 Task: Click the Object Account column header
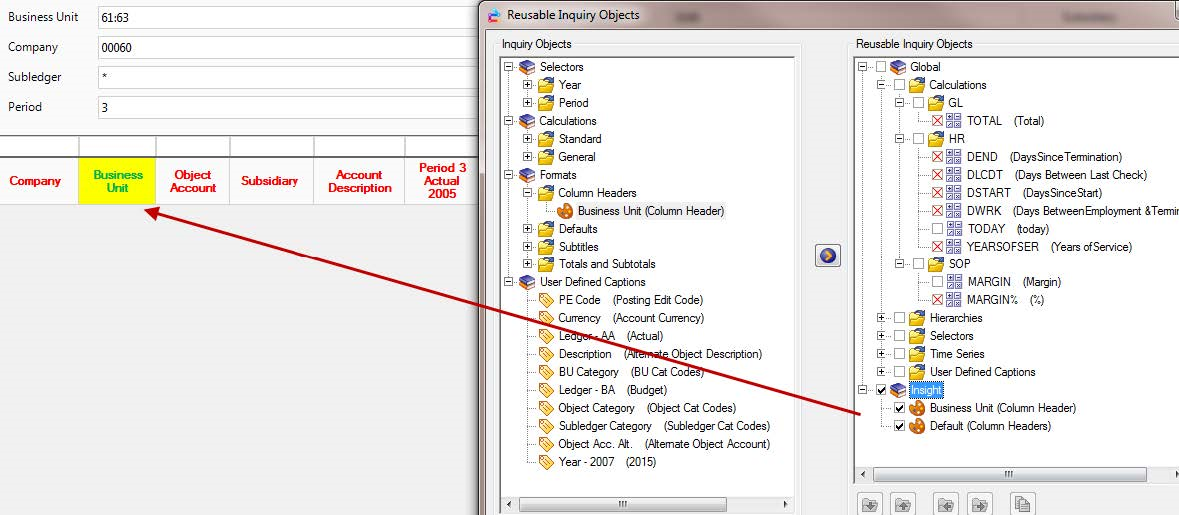coord(193,181)
